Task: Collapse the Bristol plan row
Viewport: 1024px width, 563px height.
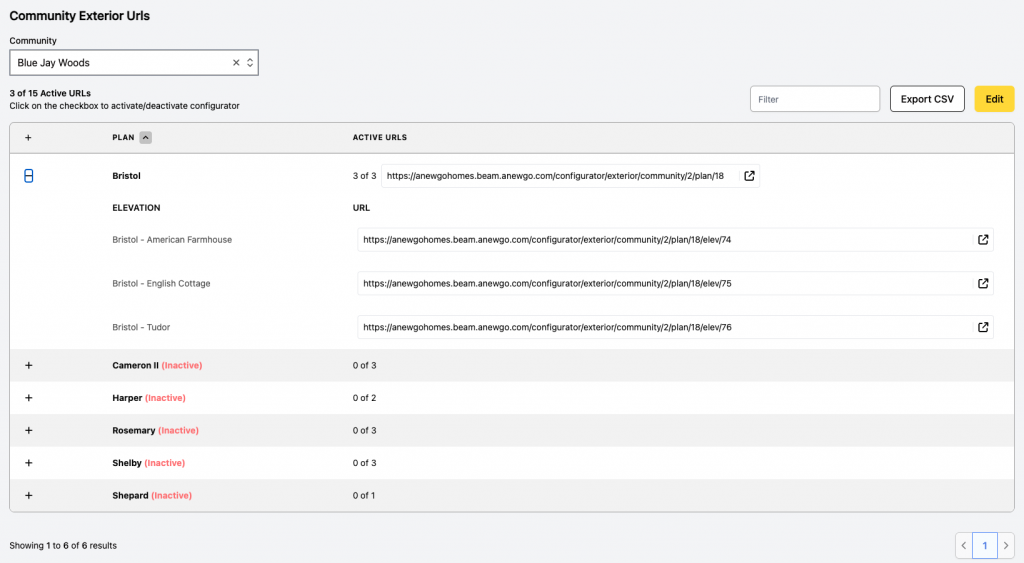Action: pyautogui.click(x=29, y=176)
